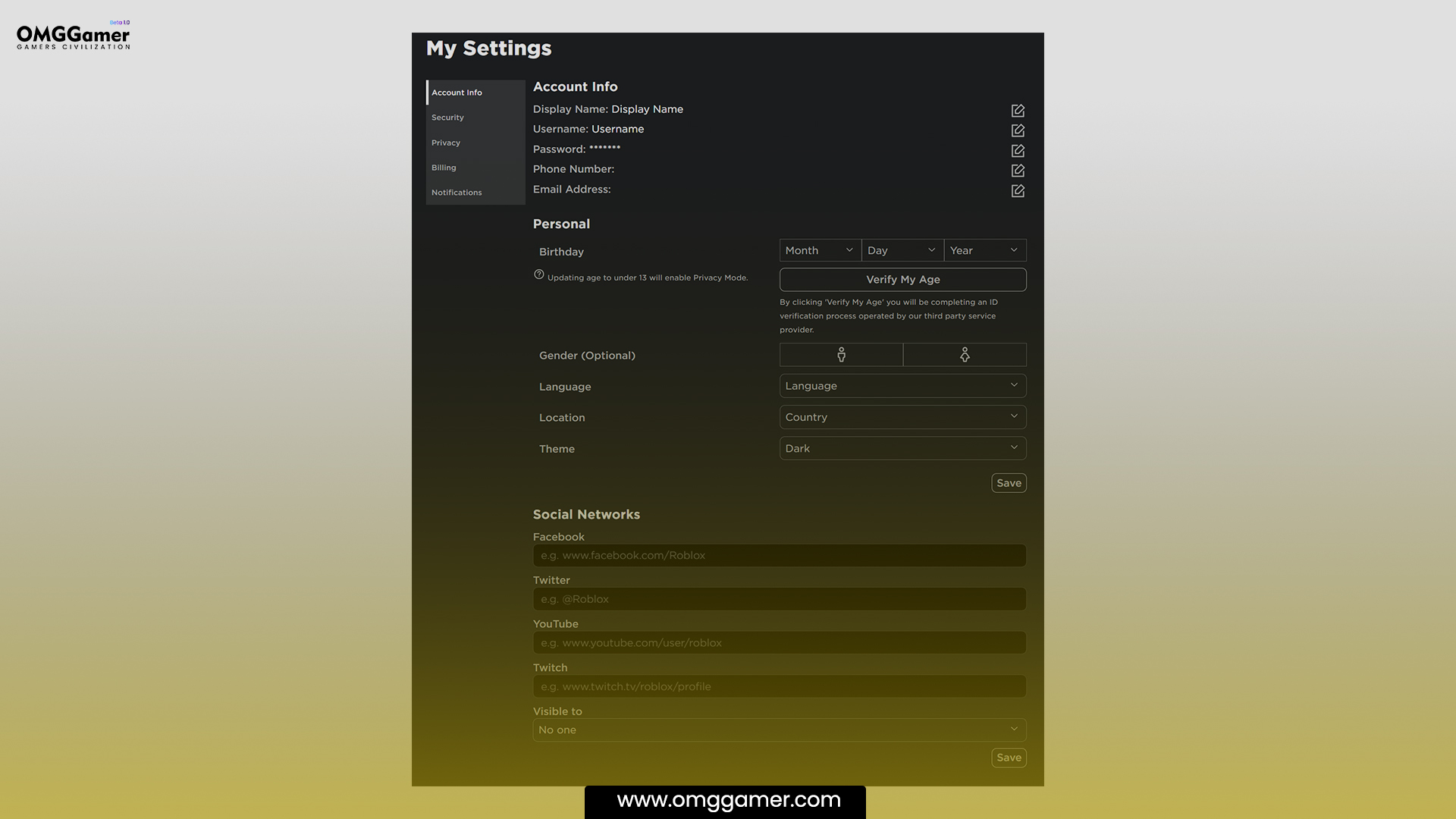The width and height of the screenshot is (1456, 819).
Task: Click the YouTube URL input field
Action: point(780,643)
